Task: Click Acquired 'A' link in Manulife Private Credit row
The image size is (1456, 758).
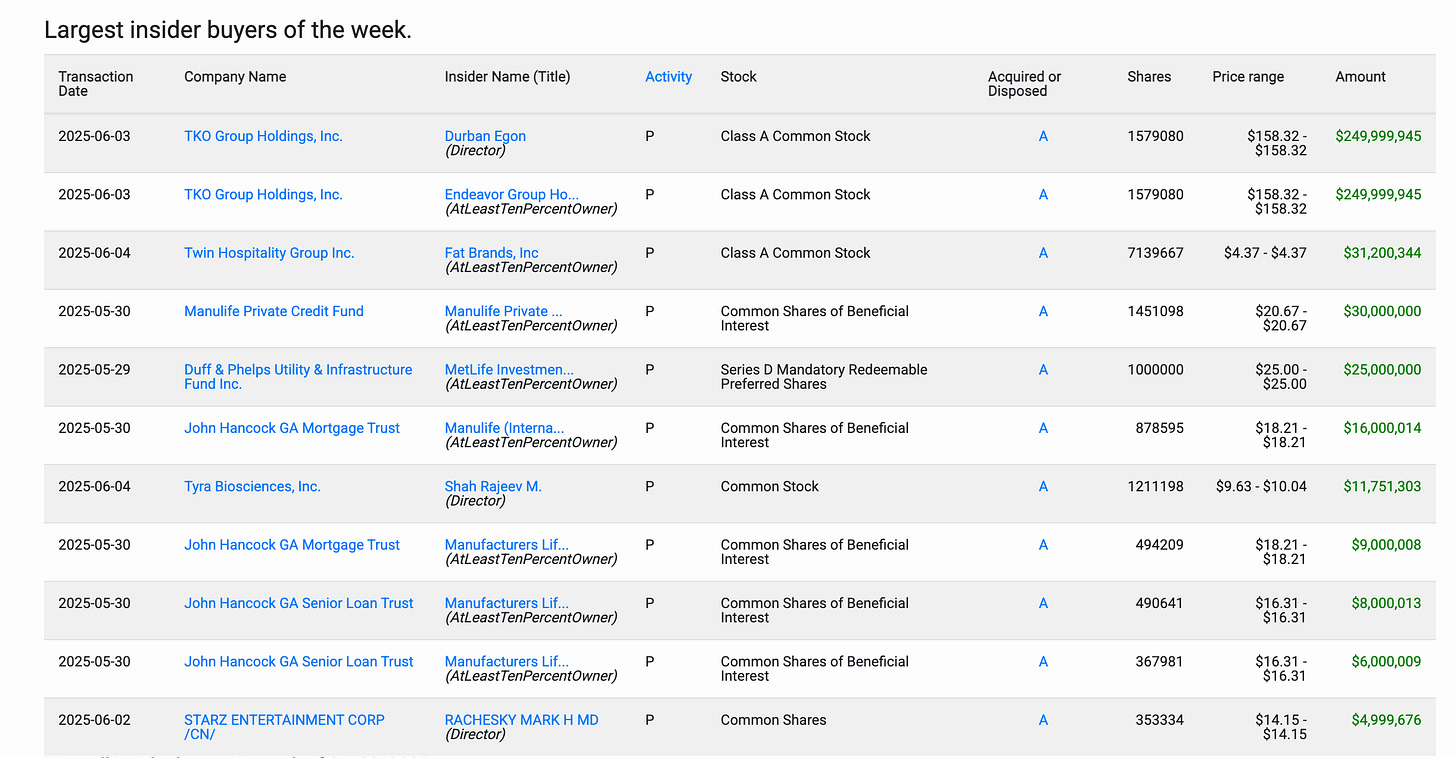Action: pyautogui.click(x=1043, y=311)
